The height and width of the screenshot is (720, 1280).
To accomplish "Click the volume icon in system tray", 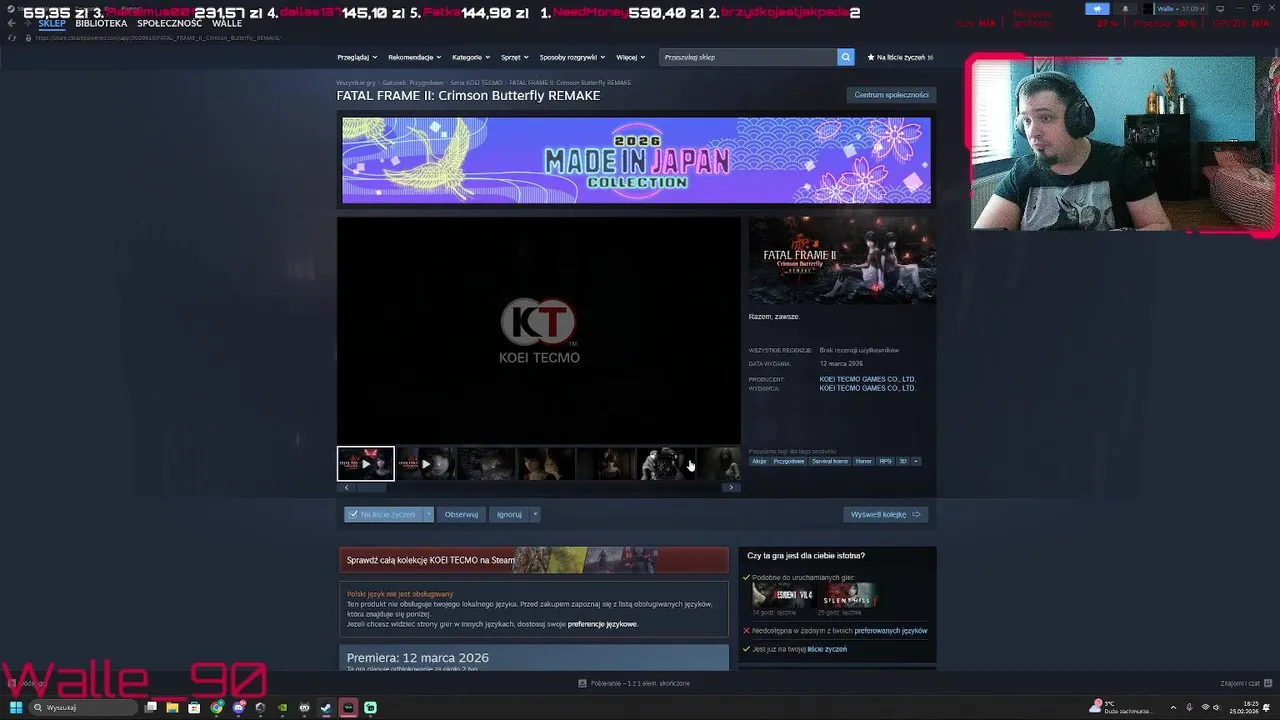I will pyautogui.click(x=1216, y=707).
